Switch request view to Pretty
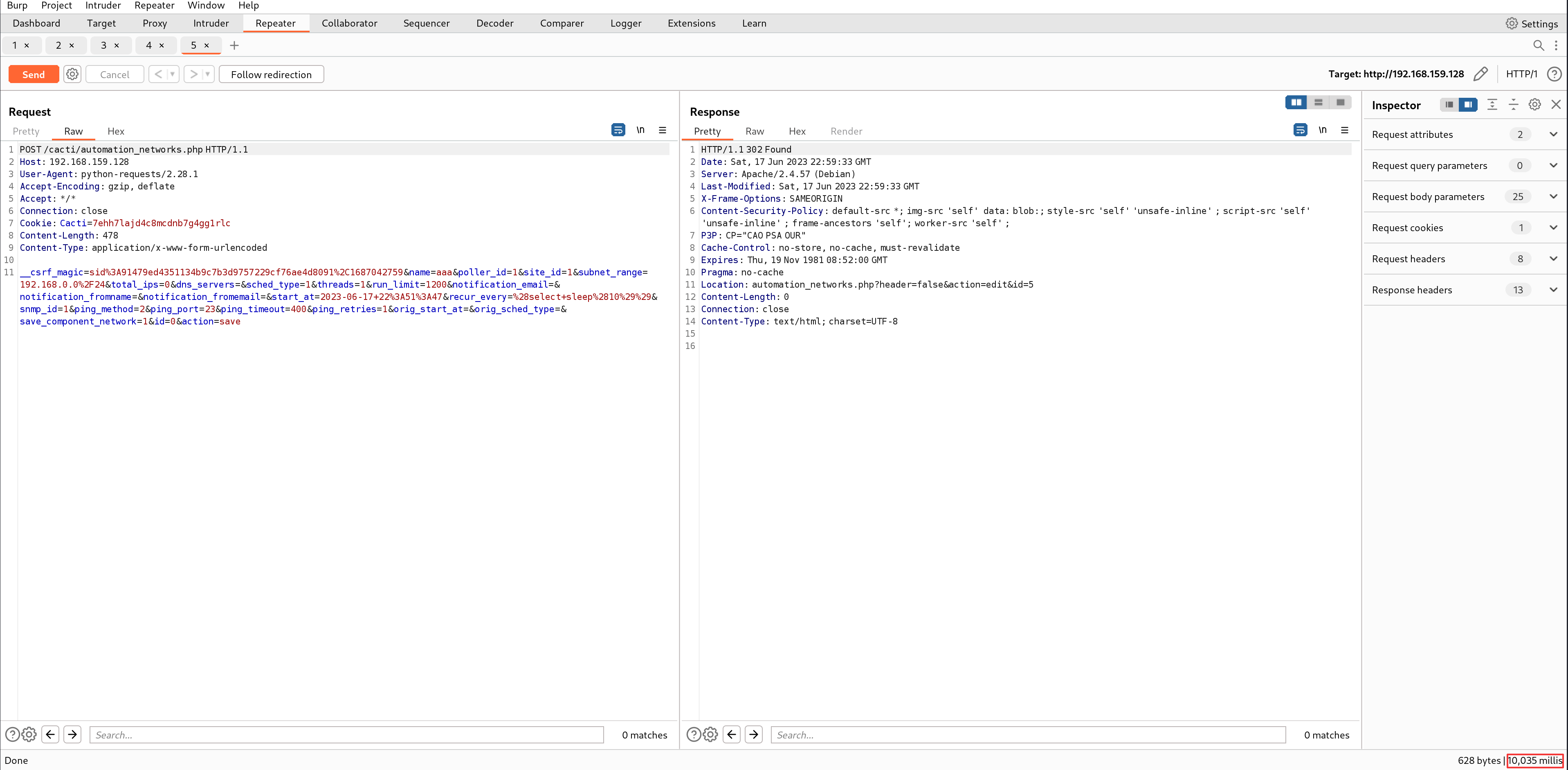Image resolution: width=1568 pixels, height=770 pixels. point(26,131)
